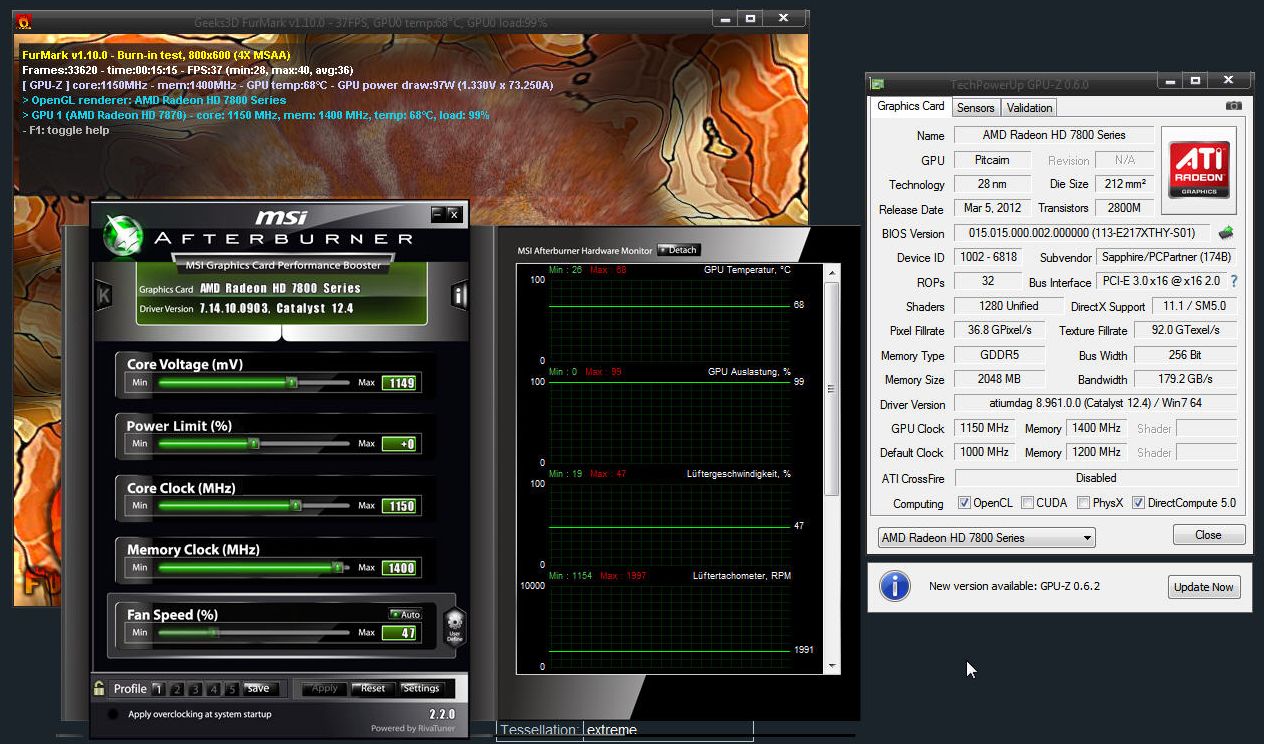
Task: Click the BIOS Version value in GPU-Z
Action: click(1082, 233)
